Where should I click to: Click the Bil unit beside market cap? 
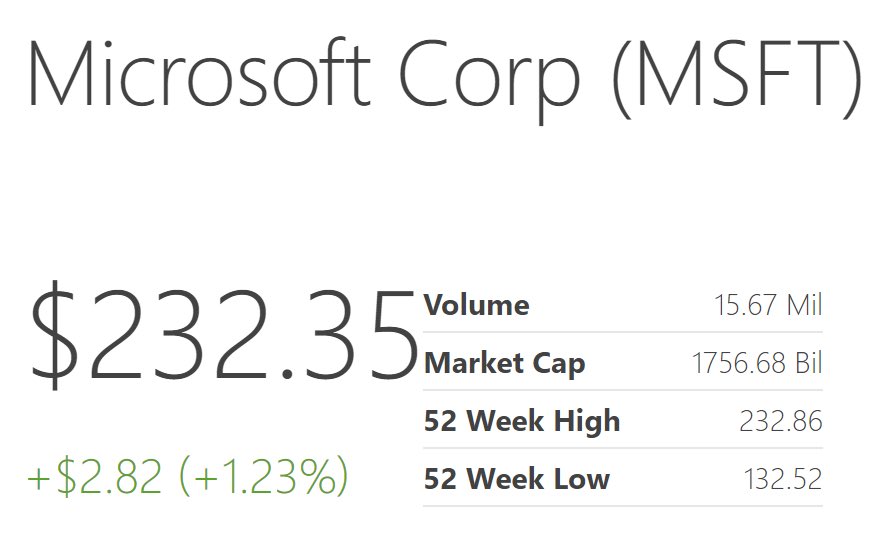(x=809, y=363)
